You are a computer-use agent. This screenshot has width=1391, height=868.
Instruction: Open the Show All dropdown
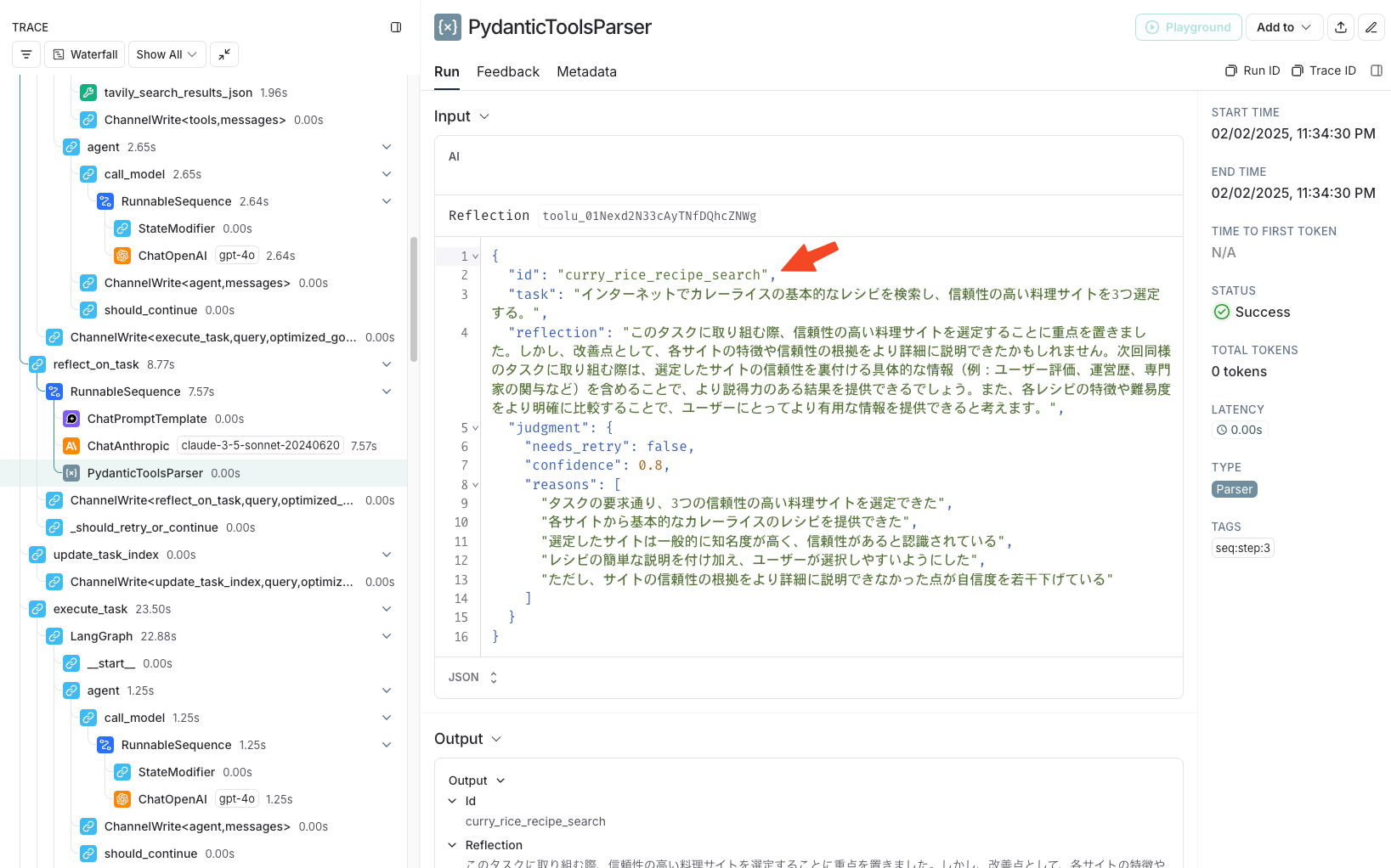167,54
